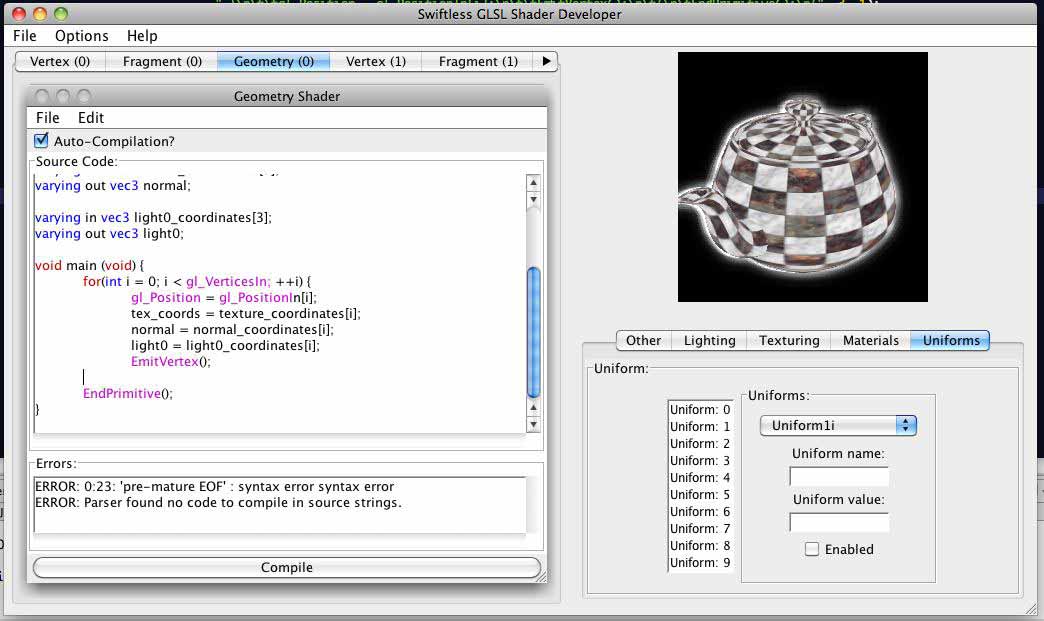Select 'Uniform: 9' in the list

[700, 562]
